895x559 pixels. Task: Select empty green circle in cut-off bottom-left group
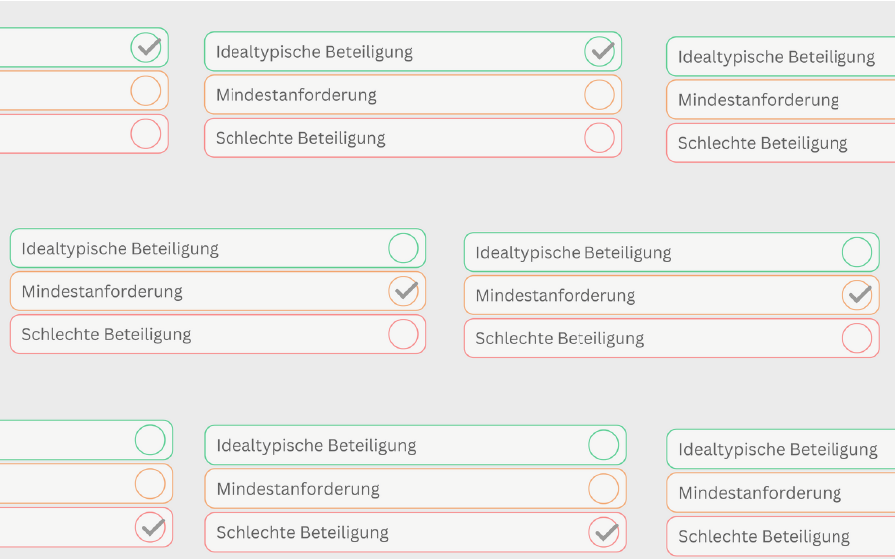click(x=150, y=440)
